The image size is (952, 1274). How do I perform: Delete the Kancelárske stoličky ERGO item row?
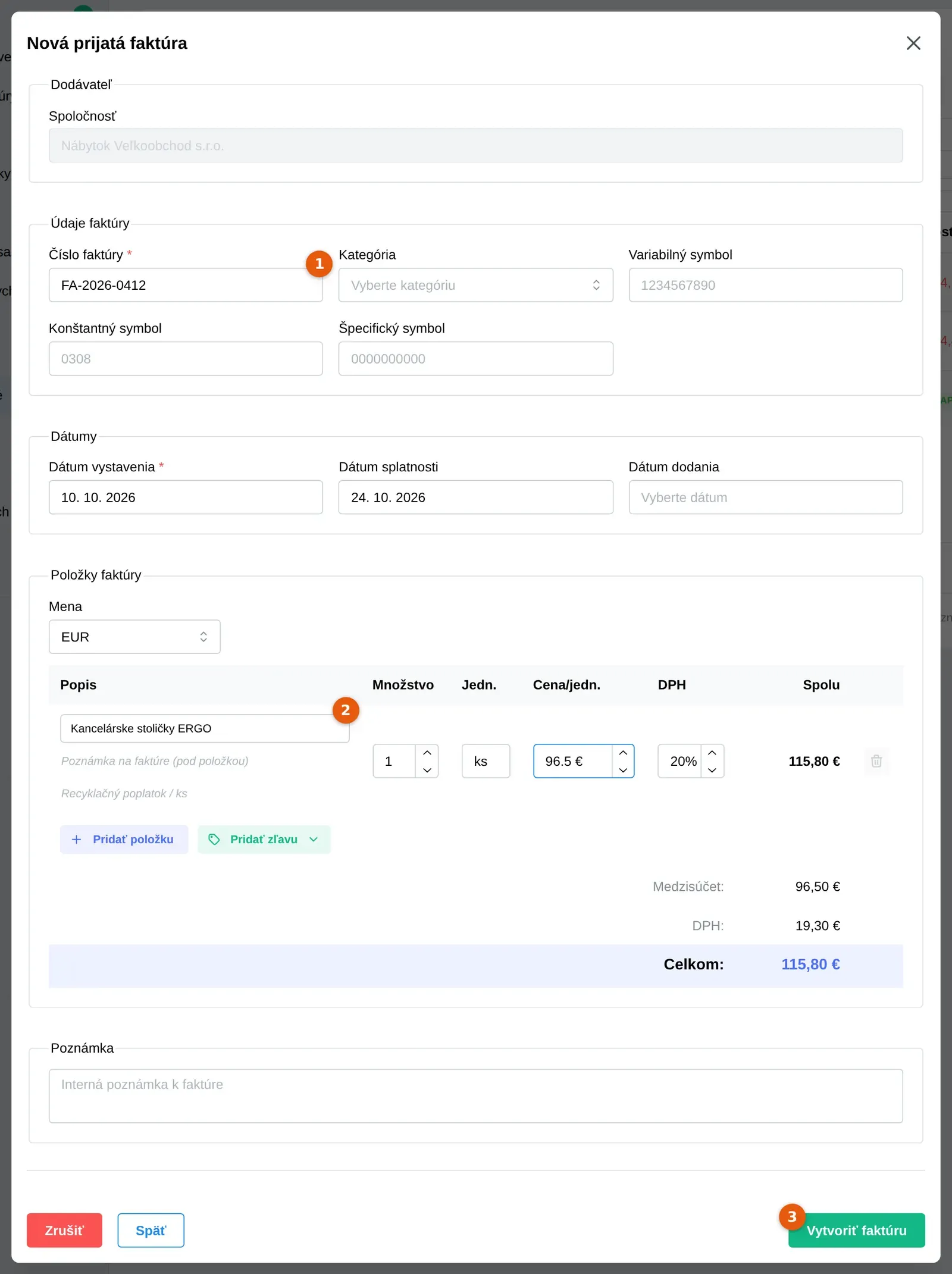[876, 761]
